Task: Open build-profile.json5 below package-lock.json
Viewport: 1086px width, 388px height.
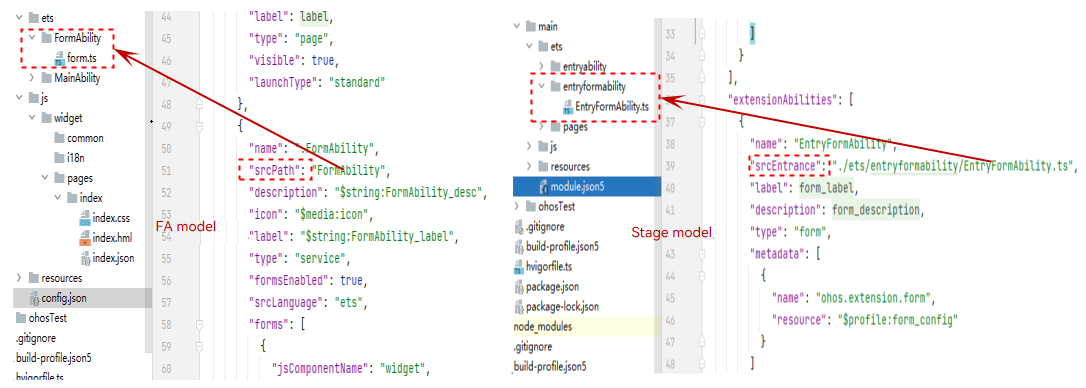Action: coord(551,367)
